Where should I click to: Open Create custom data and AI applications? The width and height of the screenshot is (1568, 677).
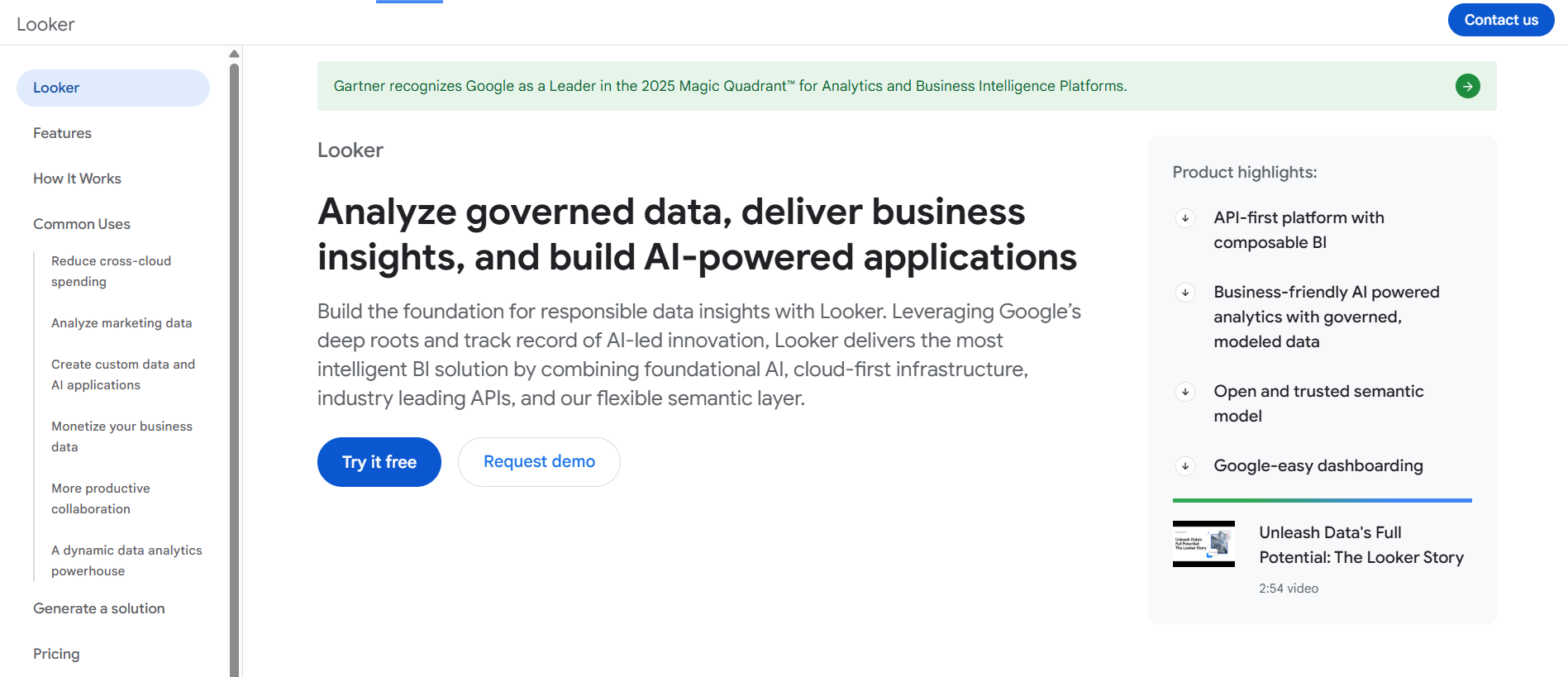tap(123, 374)
